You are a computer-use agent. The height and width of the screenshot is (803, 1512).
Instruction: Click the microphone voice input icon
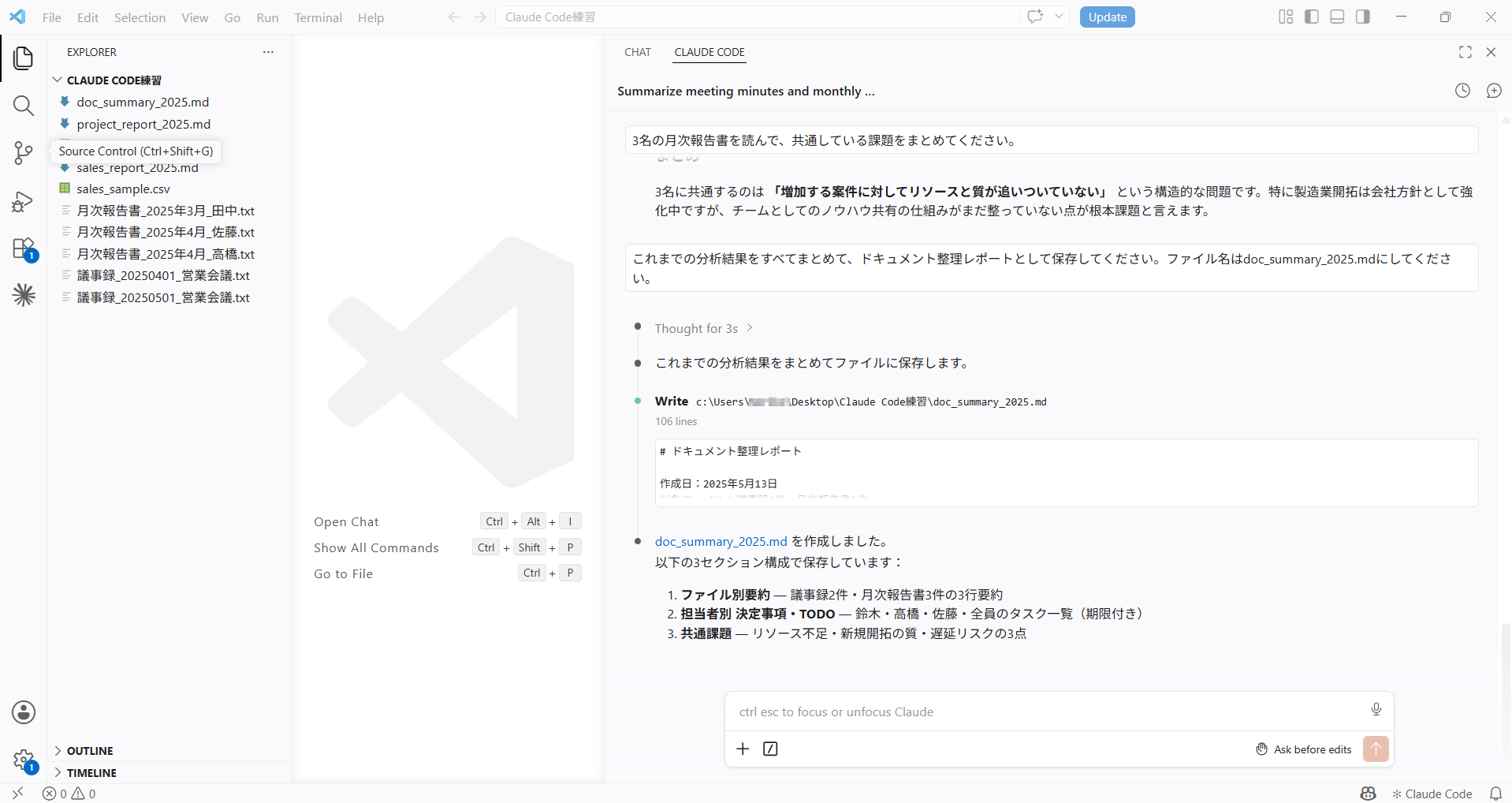[x=1376, y=709]
